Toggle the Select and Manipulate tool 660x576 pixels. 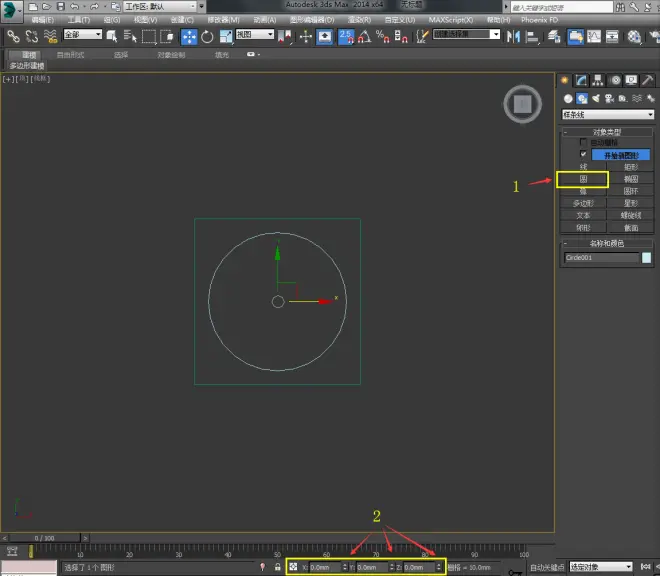pyautogui.click(x=306, y=37)
